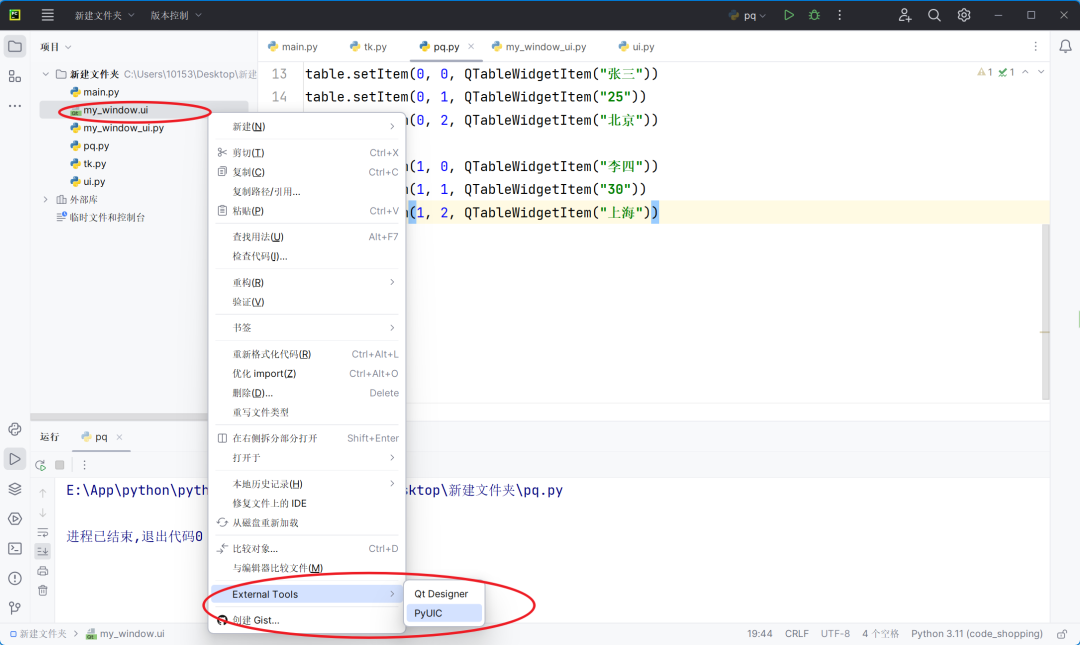Viewport: 1080px width, 645px height.
Task: Click the Rerun icon in Run panel
Action: (41, 465)
